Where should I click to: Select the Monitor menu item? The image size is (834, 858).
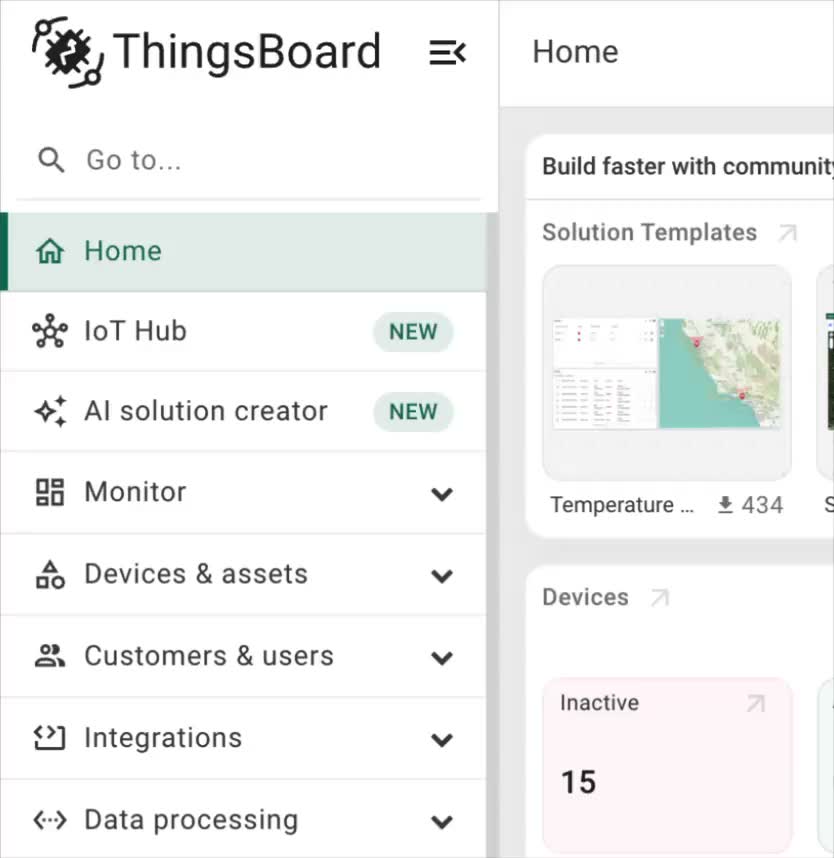click(x=244, y=492)
